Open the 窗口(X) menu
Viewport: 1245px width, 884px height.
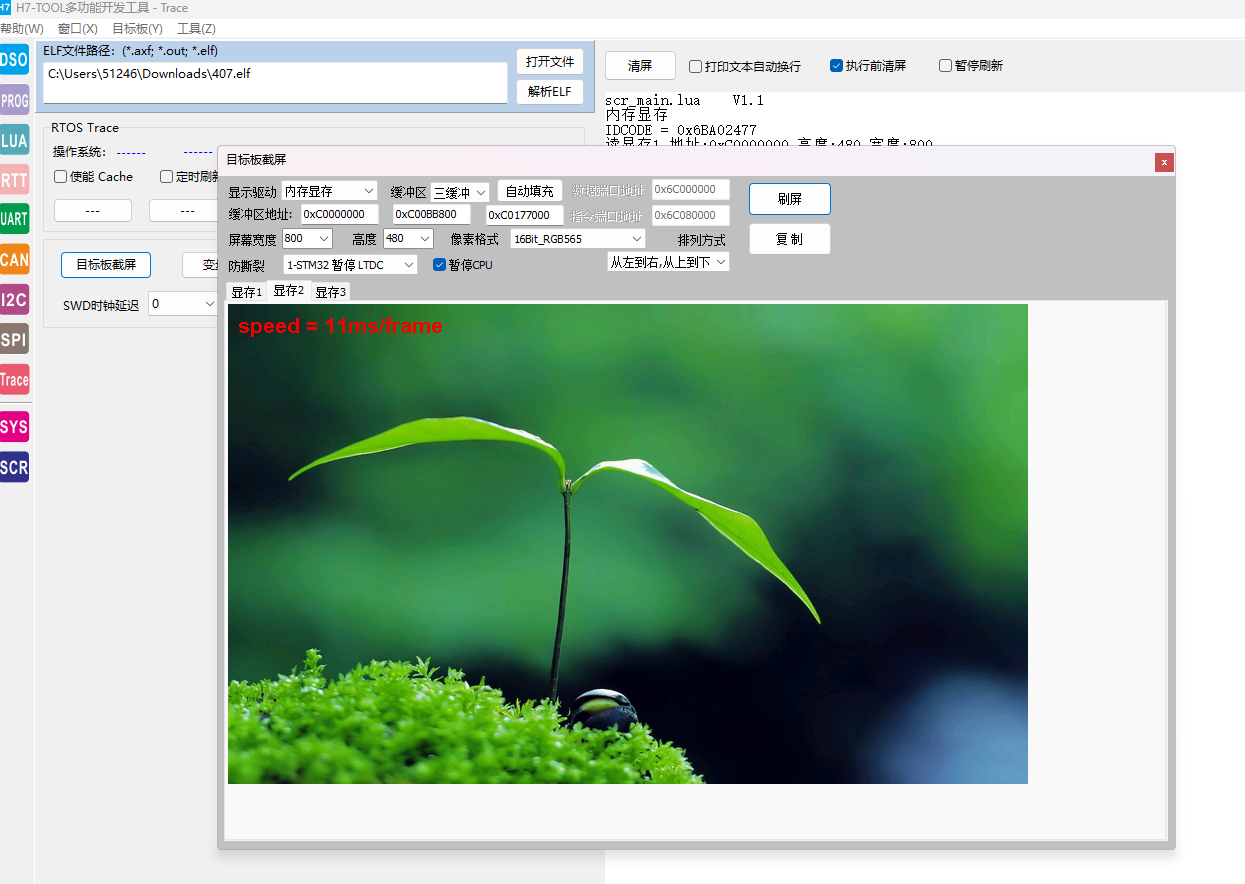click(x=78, y=29)
